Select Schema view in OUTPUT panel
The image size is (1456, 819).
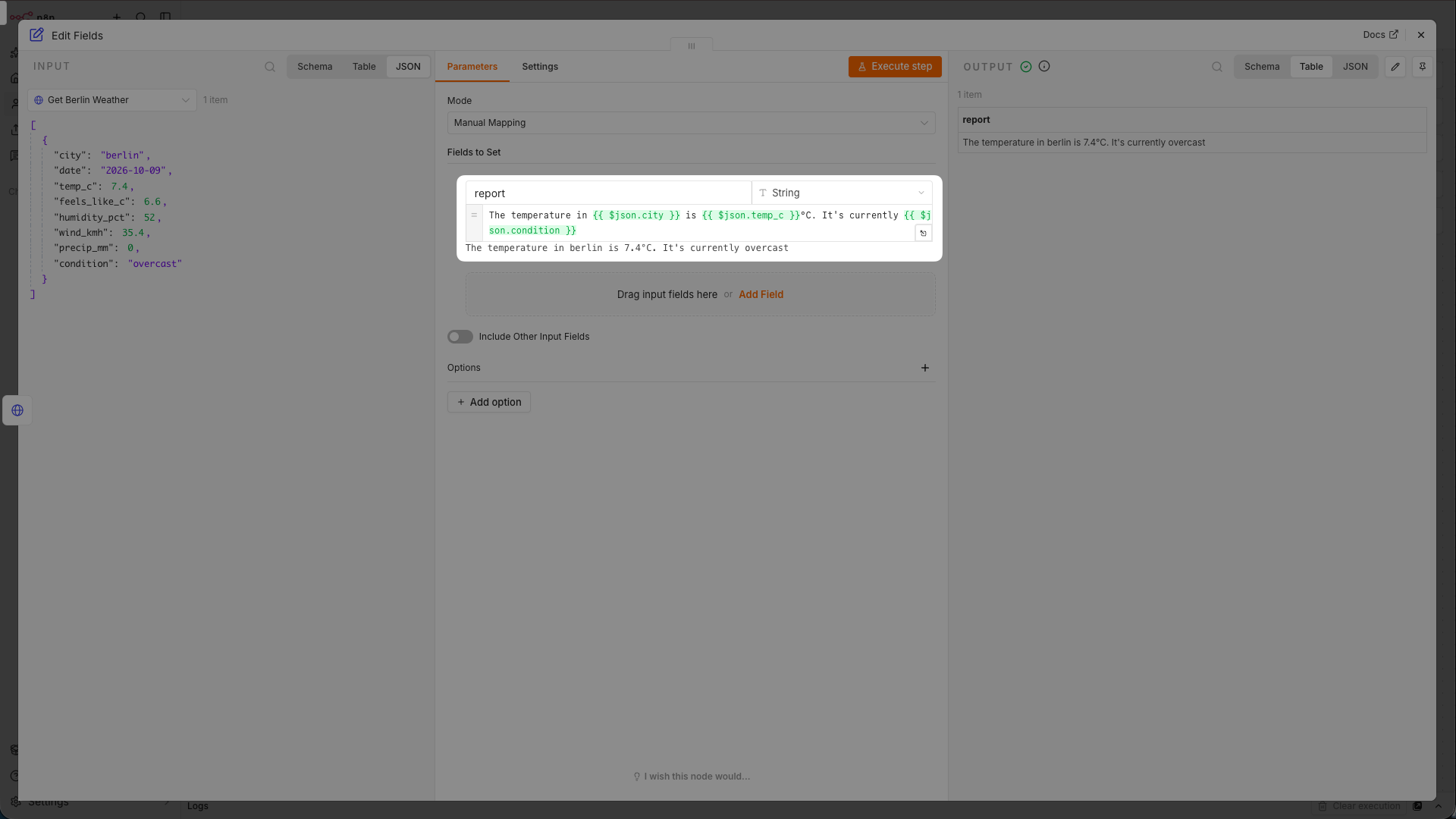click(1262, 67)
